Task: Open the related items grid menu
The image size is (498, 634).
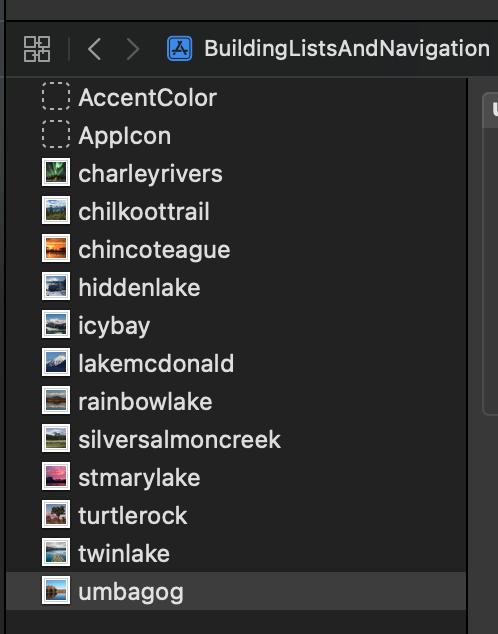Action: 37,49
